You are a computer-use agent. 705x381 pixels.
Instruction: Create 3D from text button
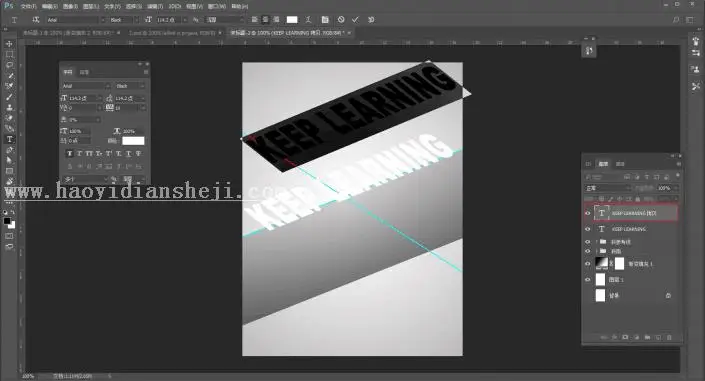(x=371, y=20)
